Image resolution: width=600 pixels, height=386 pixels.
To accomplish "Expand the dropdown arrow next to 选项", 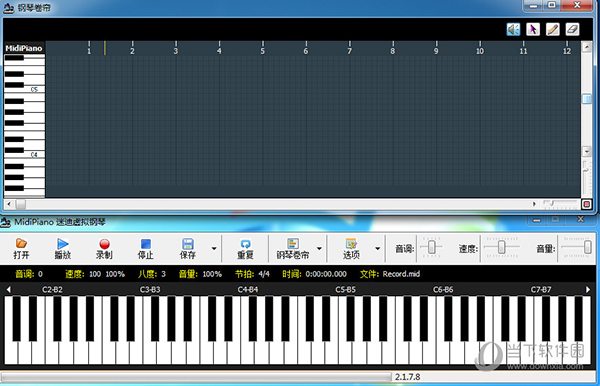I will pos(377,249).
